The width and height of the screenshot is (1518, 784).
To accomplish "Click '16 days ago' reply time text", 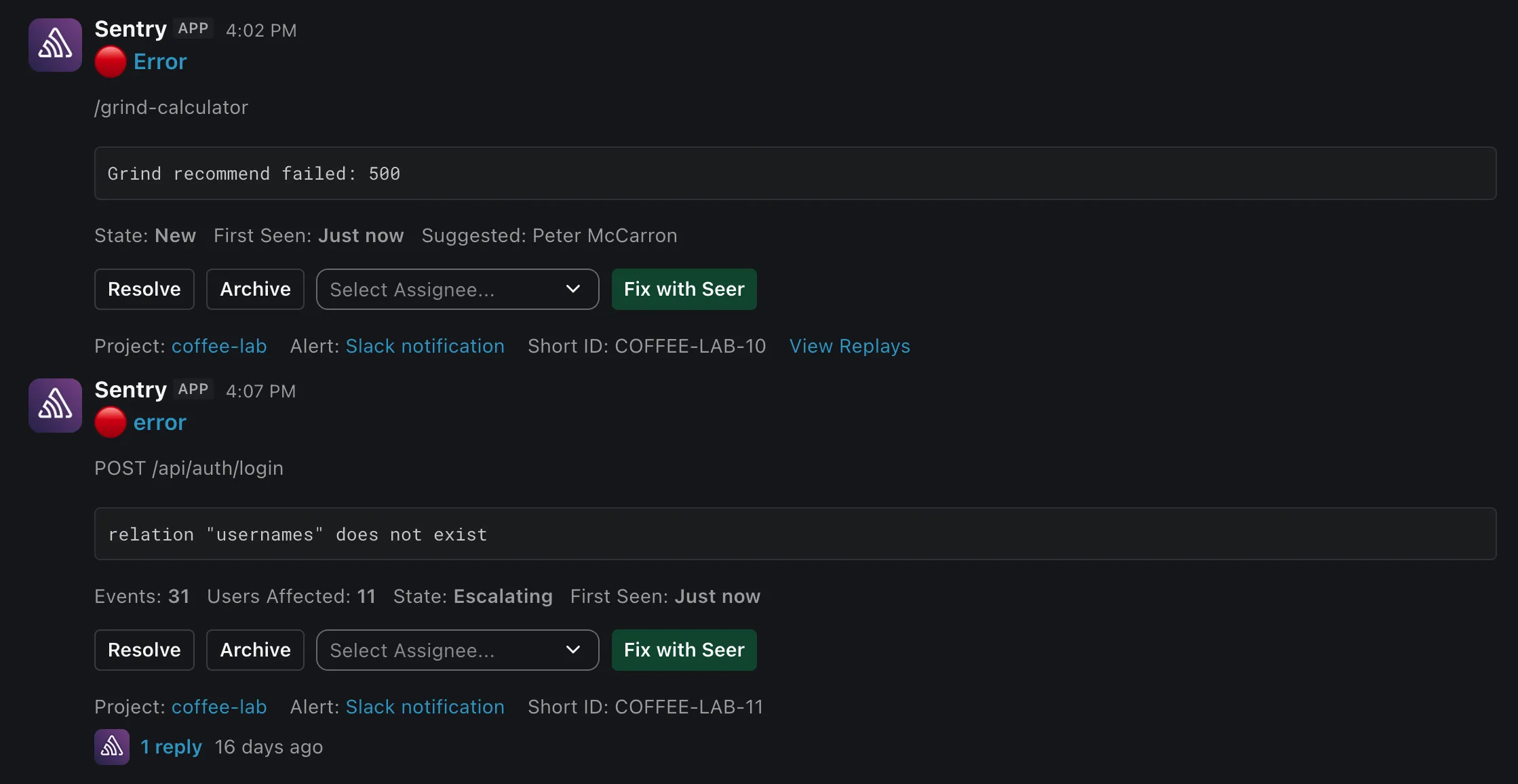I will 269,747.
